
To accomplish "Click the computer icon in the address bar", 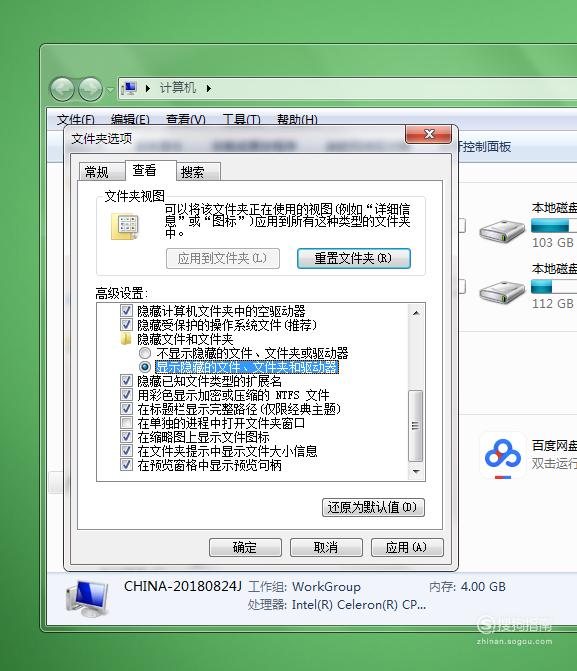I will point(129,89).
